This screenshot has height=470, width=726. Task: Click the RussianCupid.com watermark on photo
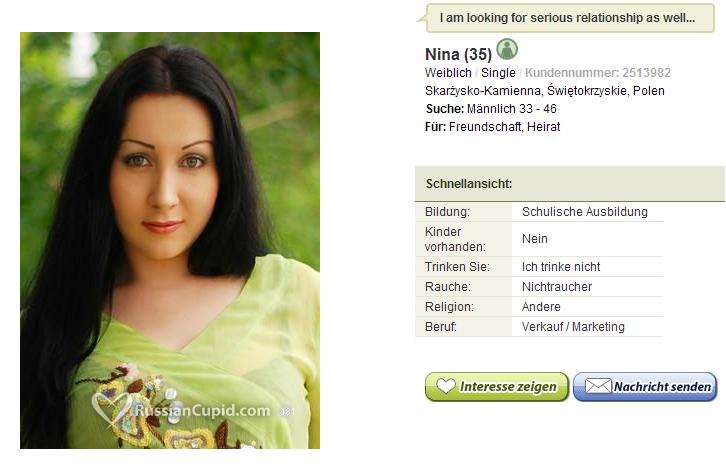pyautogui.click(x=202, y=411)
